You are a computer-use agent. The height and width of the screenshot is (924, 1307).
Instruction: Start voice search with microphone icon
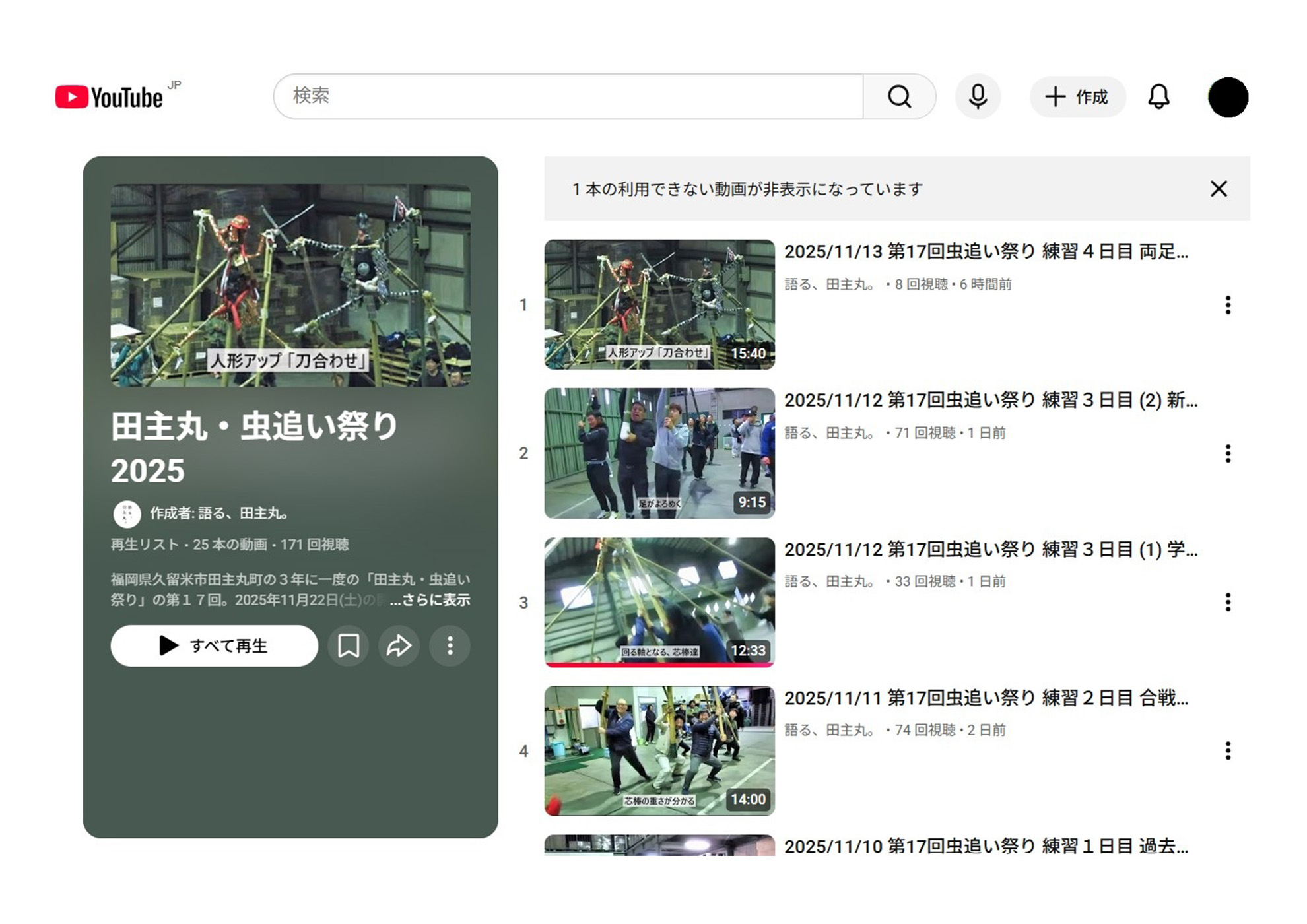click(x=978, y=96)
